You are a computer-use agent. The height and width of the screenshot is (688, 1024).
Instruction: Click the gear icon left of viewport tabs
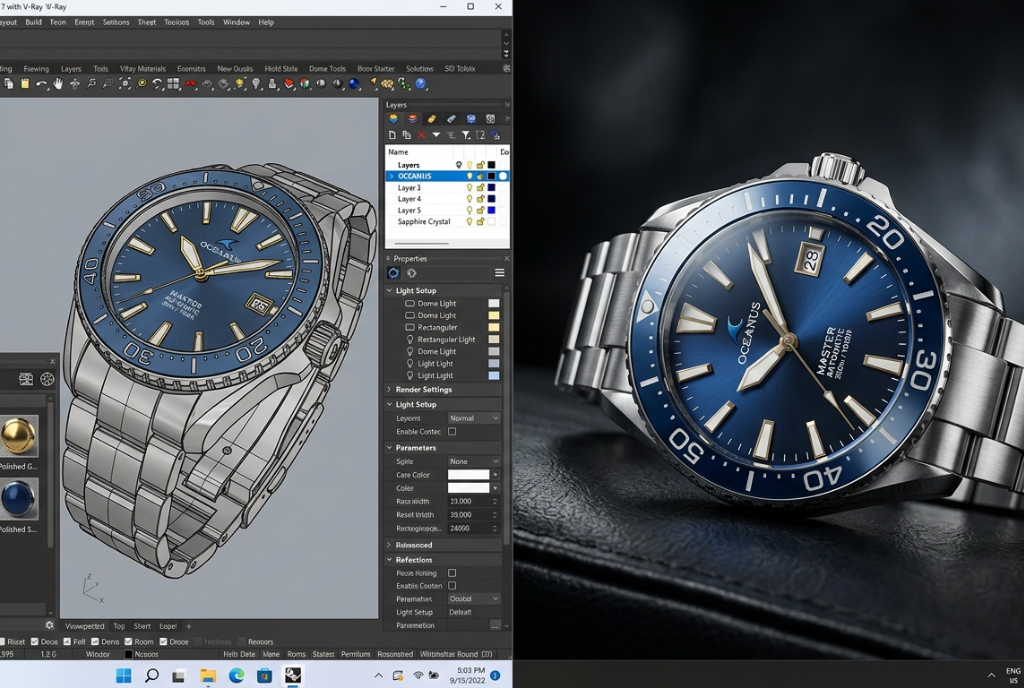click(49, 625)
